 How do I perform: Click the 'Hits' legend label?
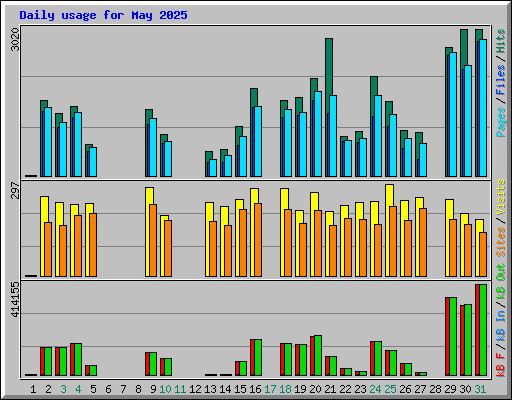pyautogui.click(x=500, y=41)
